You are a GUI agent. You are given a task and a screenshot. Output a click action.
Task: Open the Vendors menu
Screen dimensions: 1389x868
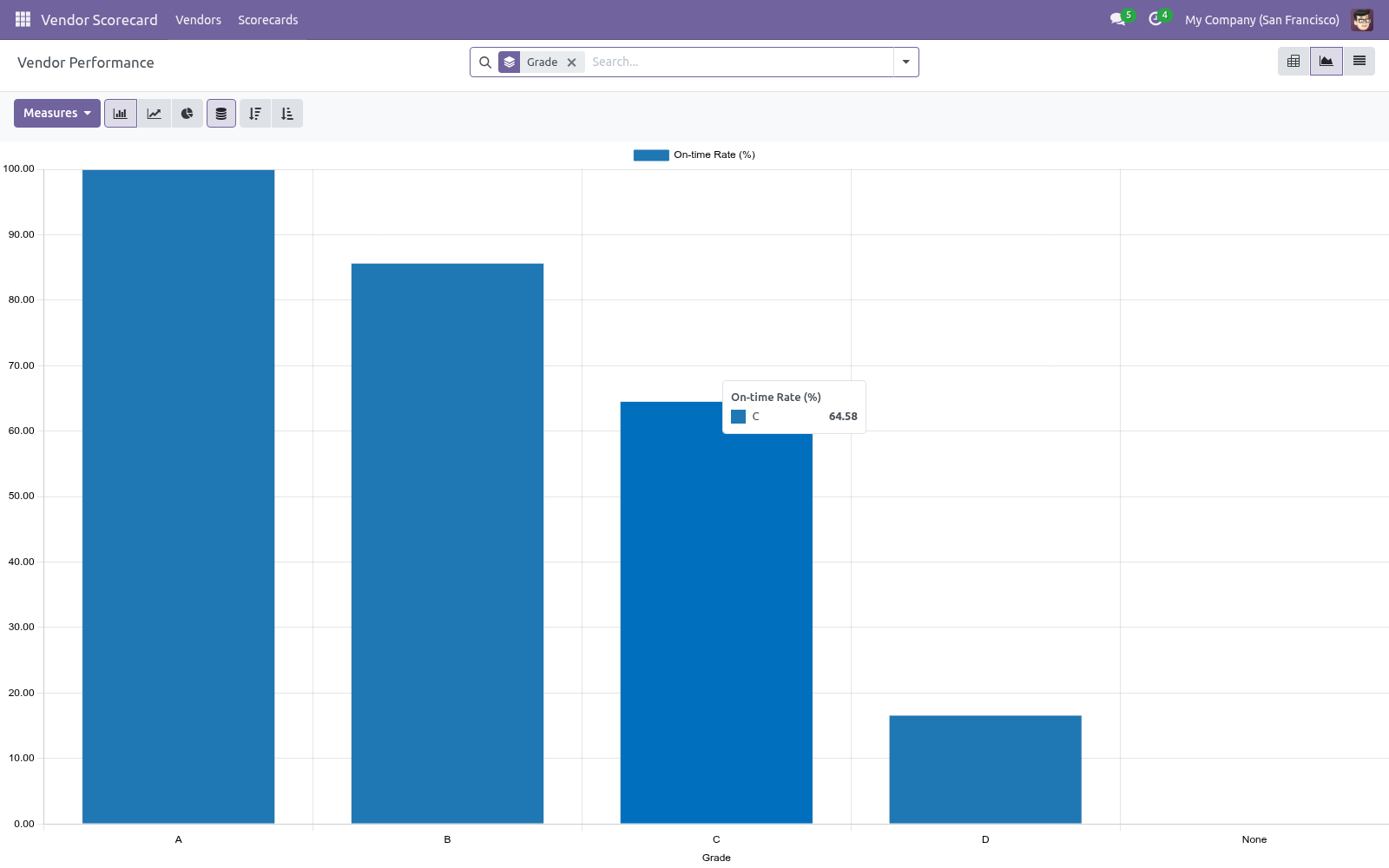coord(198,20)
